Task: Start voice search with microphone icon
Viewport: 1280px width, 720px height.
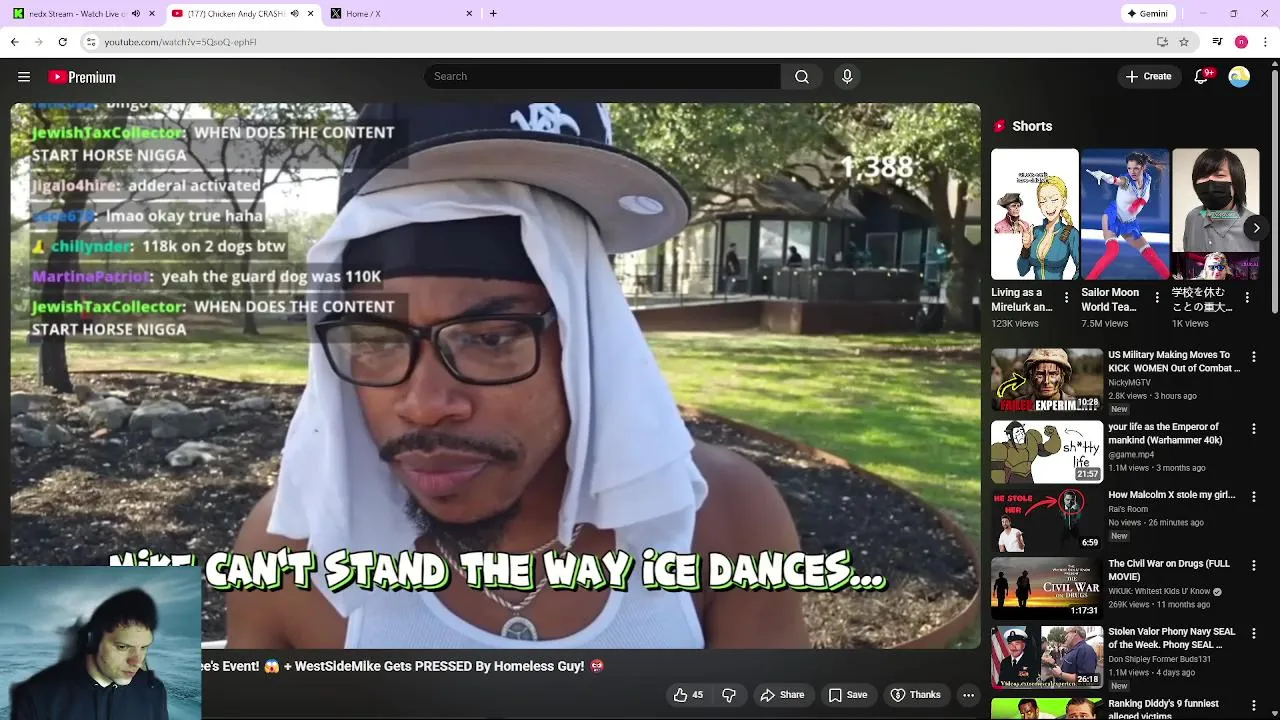Action: pyautogui.click(x=847, y=77)
